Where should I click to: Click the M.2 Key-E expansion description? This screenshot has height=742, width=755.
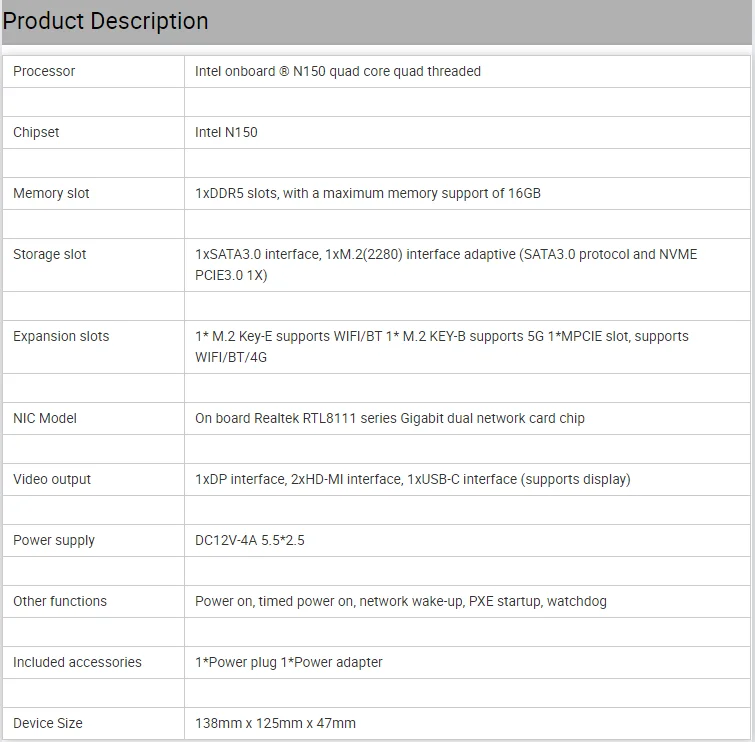pyautogui.click(x=441, y=346)
